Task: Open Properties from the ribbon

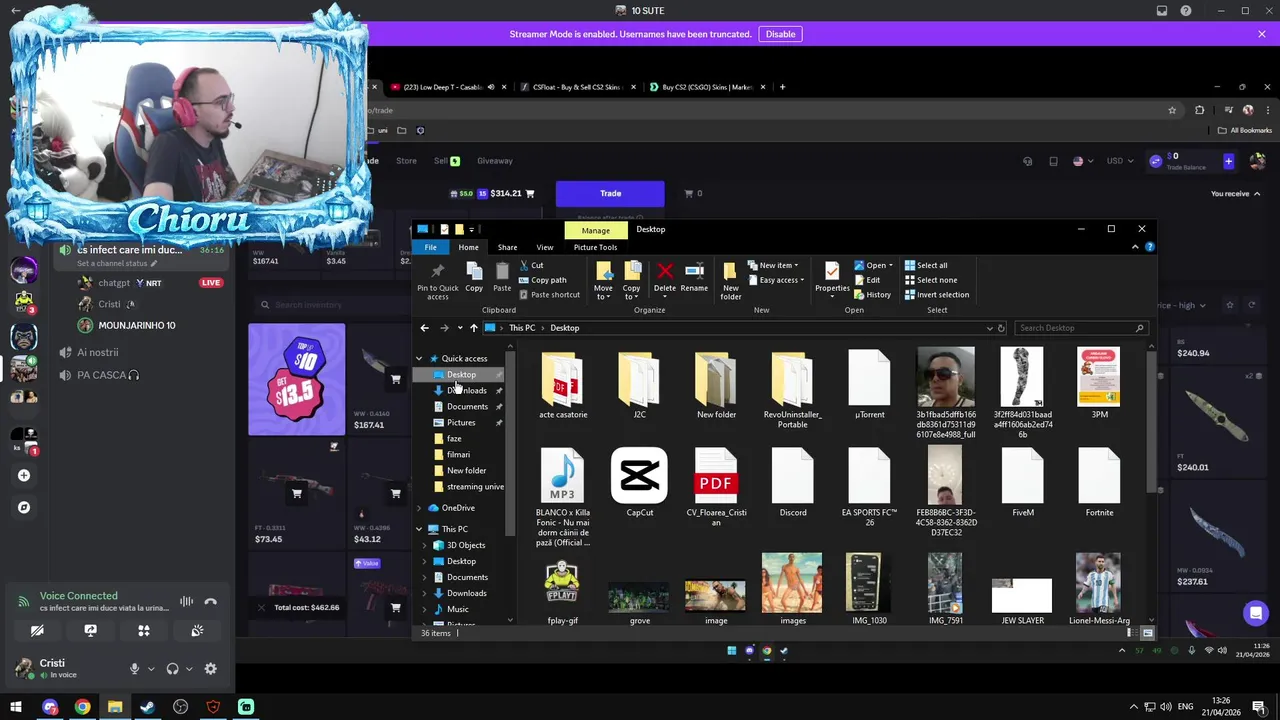Action: [x=832, y=279]
